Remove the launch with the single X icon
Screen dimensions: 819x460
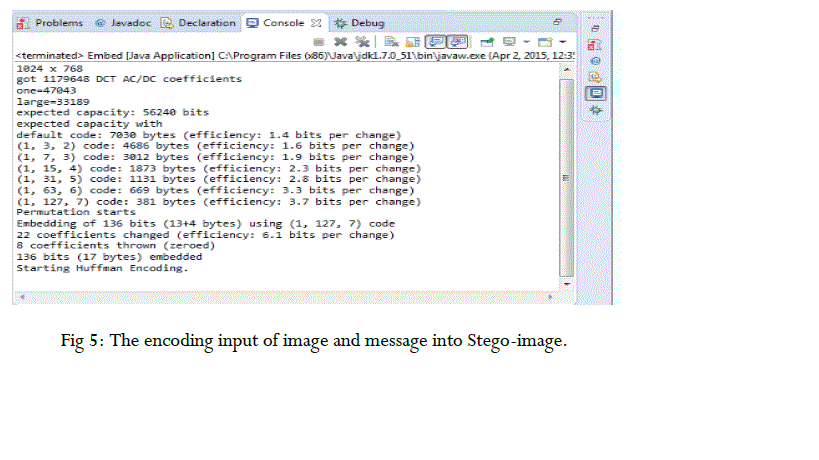point(340,42)
